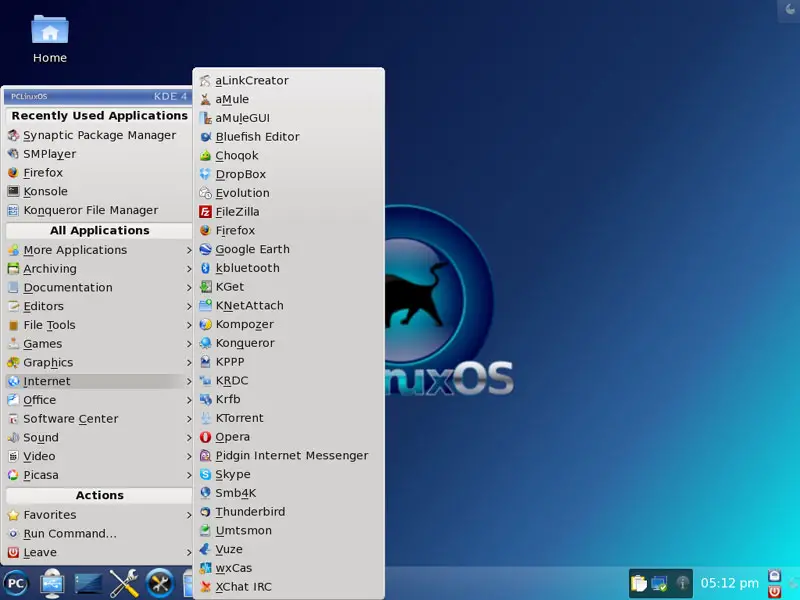Click the red power button in panel
This screenshot has height=600, width=800.
pos(774,592)
